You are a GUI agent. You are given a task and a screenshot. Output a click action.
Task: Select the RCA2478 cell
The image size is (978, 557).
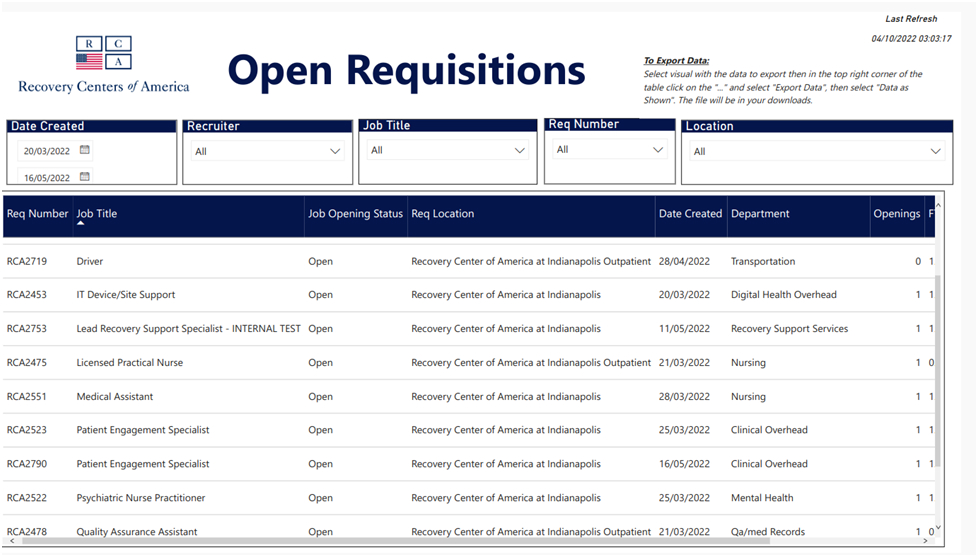point(27,532)
